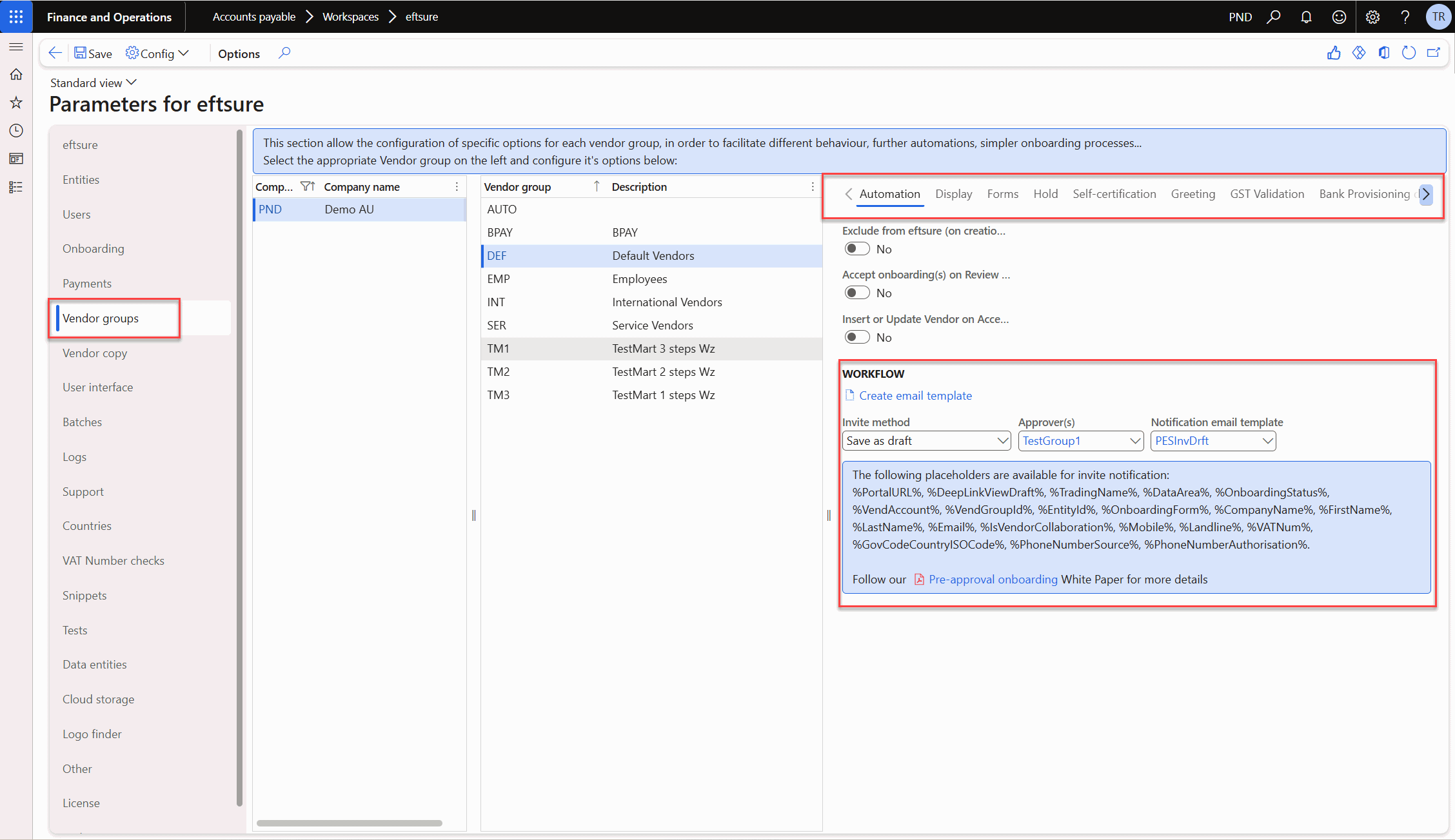Toggle Insert or Update Vendor on Accept
Viewport: 1455px width, 840px height.
857,337
